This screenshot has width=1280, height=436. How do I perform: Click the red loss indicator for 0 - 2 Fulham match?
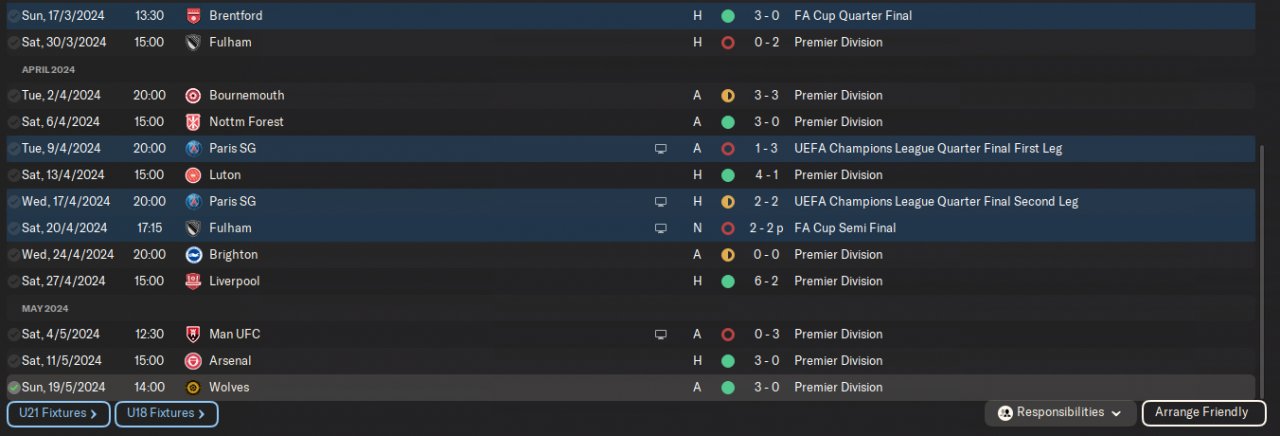728,43
